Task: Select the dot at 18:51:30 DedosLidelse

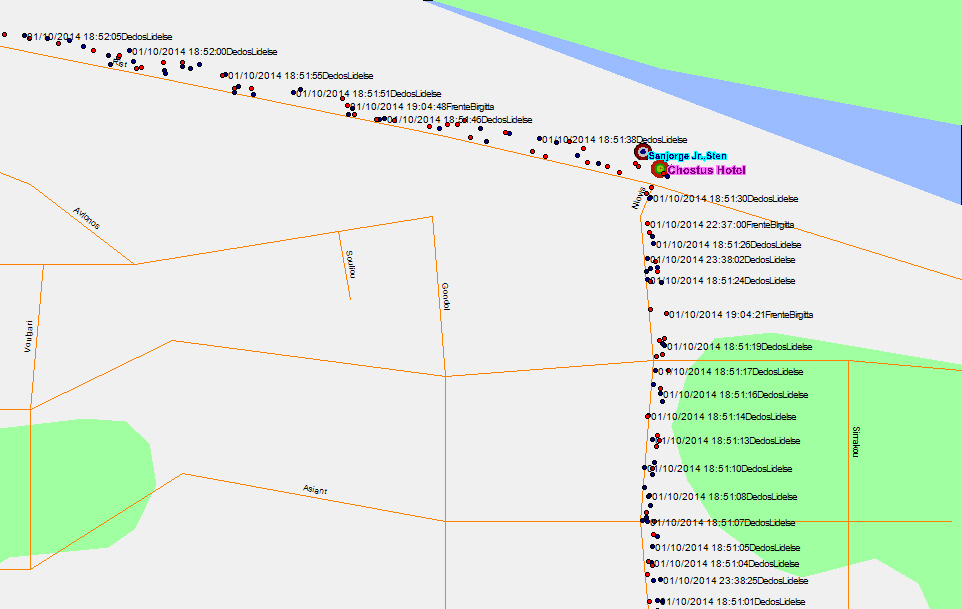Action: [x=649, y=198]
